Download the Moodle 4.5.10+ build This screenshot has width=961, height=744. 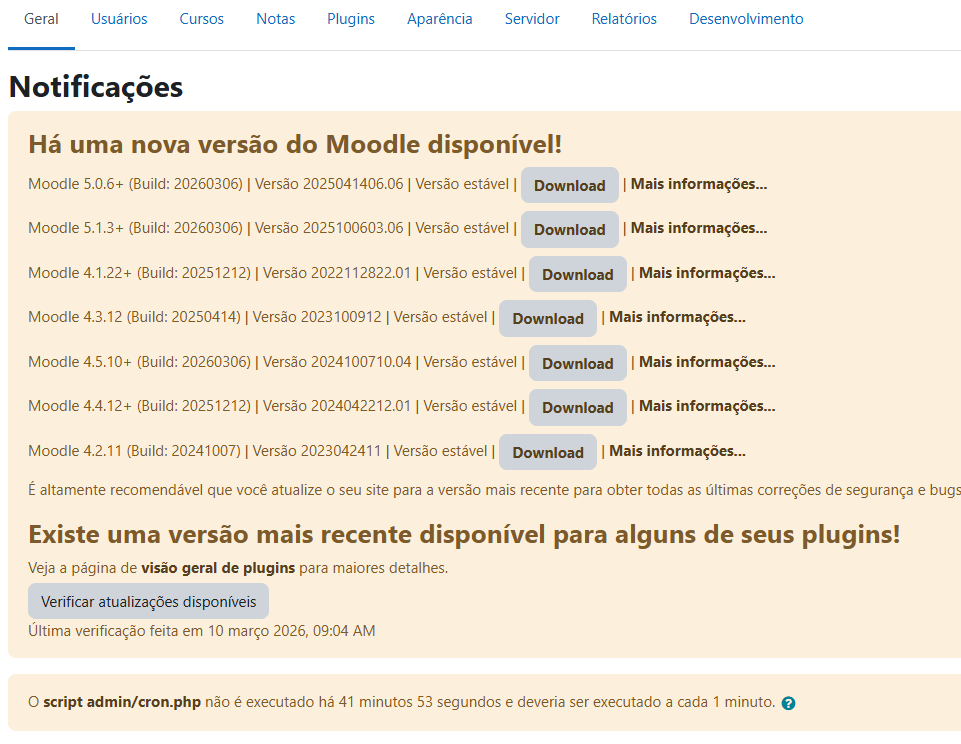[x=577, y=363]
